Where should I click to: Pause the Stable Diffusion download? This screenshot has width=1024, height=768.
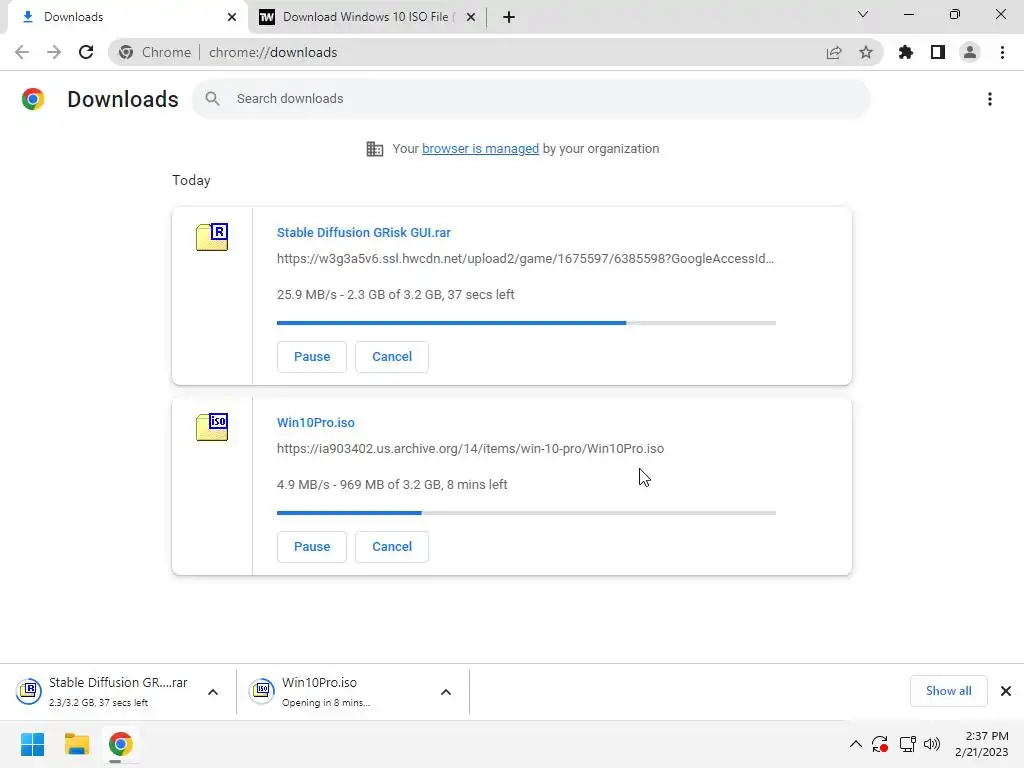(312, 357)
